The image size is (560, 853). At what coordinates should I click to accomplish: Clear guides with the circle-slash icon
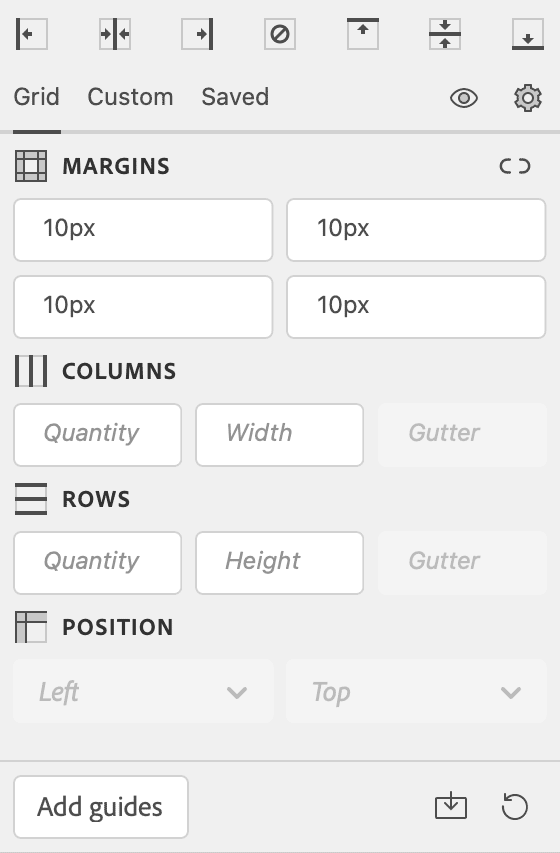[280, 34]
